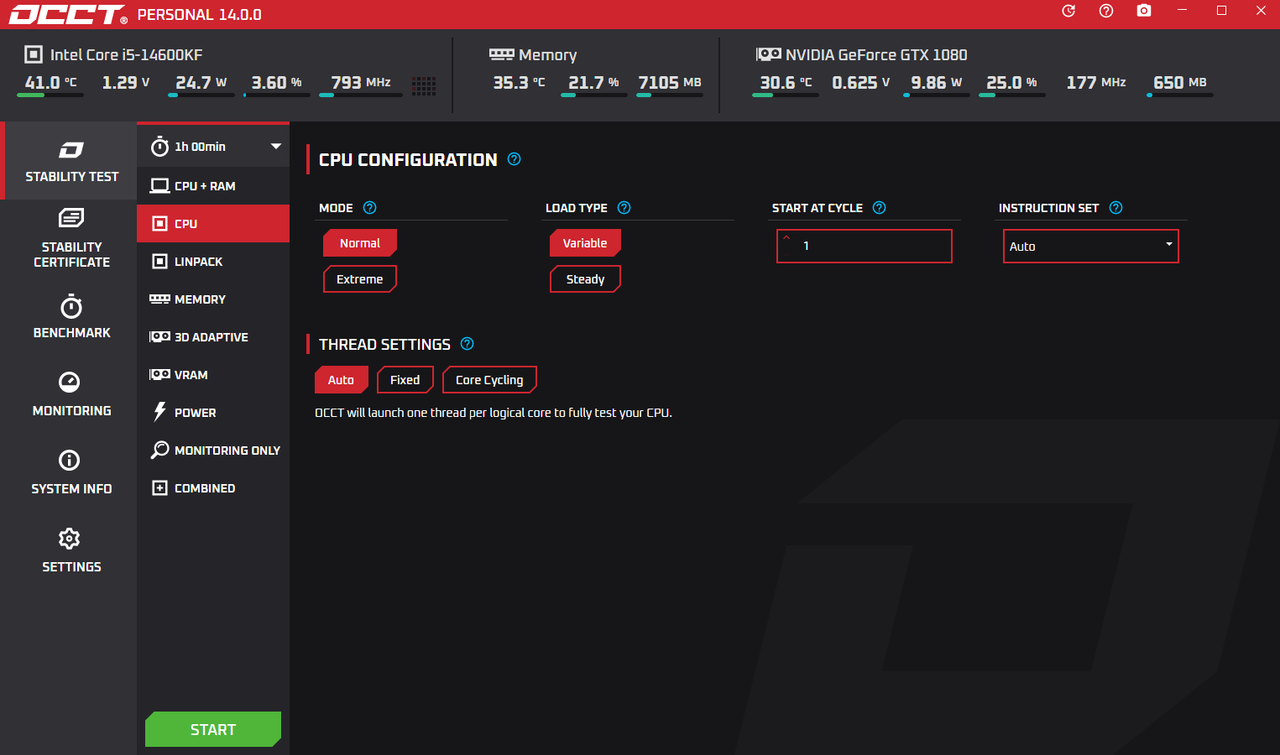Open help icon next to LOAD TYPE
The height and width of the screenshot is (755, 1280).
point(624,208)
